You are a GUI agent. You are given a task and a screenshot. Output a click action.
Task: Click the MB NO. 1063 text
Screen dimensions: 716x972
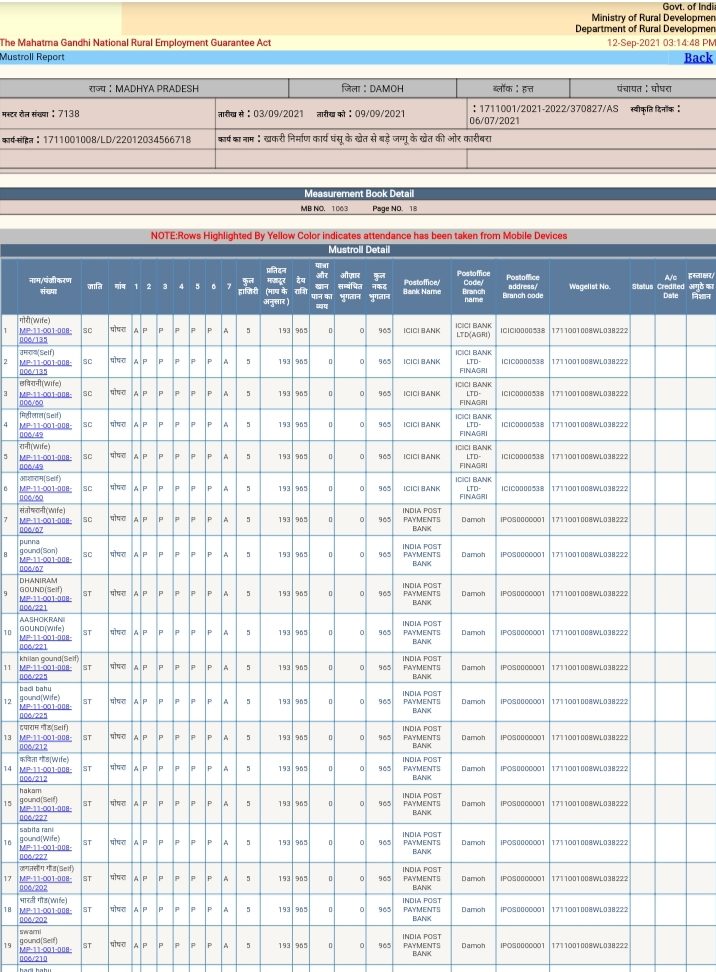tap(324, 209)
